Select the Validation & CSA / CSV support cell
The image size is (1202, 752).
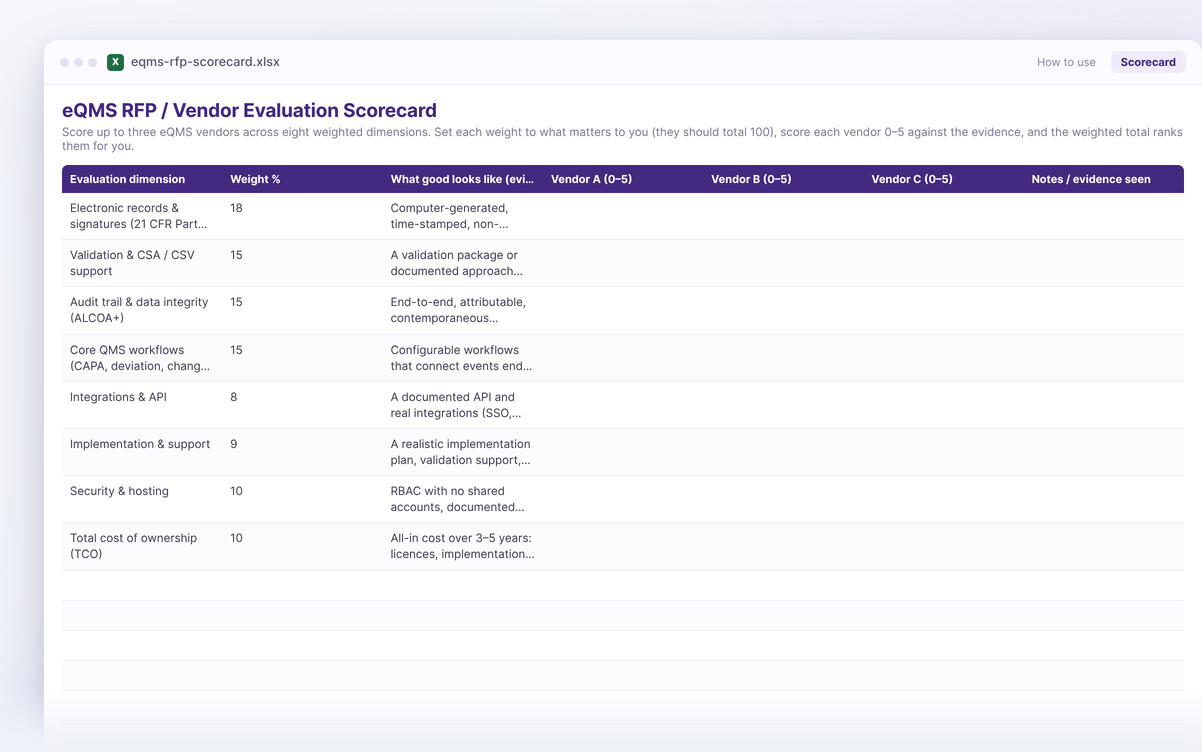[142, 263]
